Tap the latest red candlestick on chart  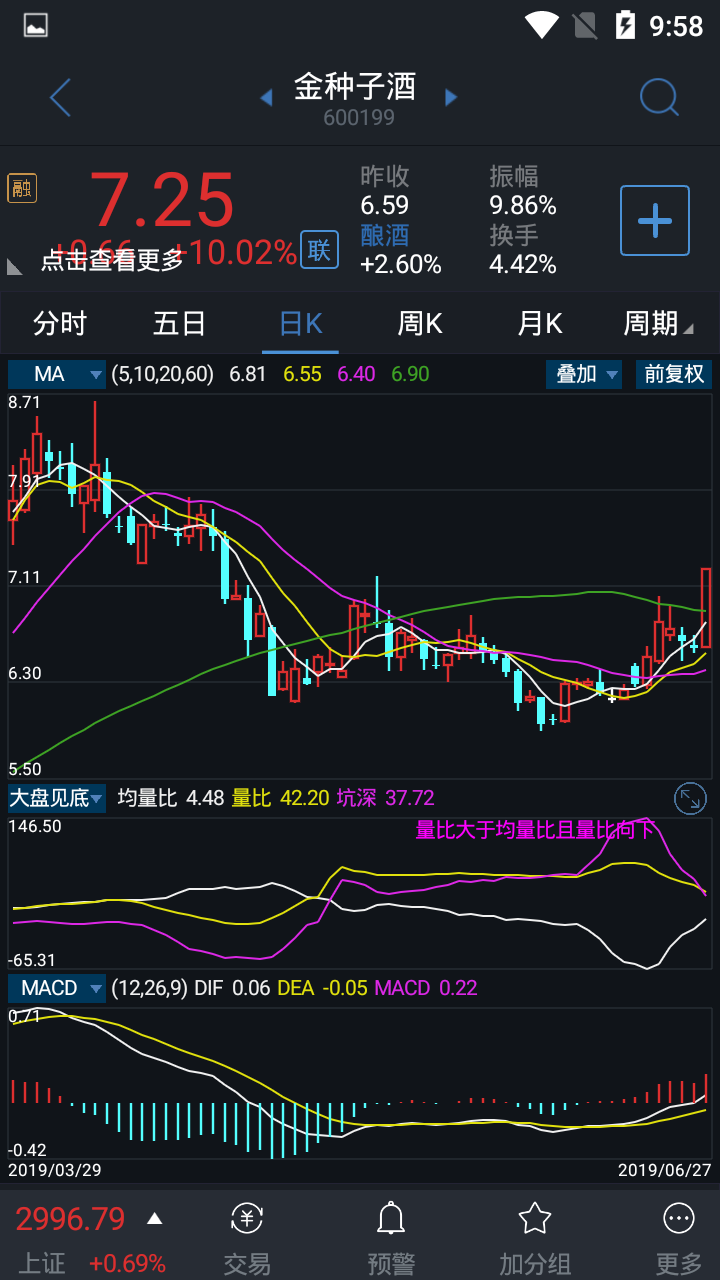[706, 607]
